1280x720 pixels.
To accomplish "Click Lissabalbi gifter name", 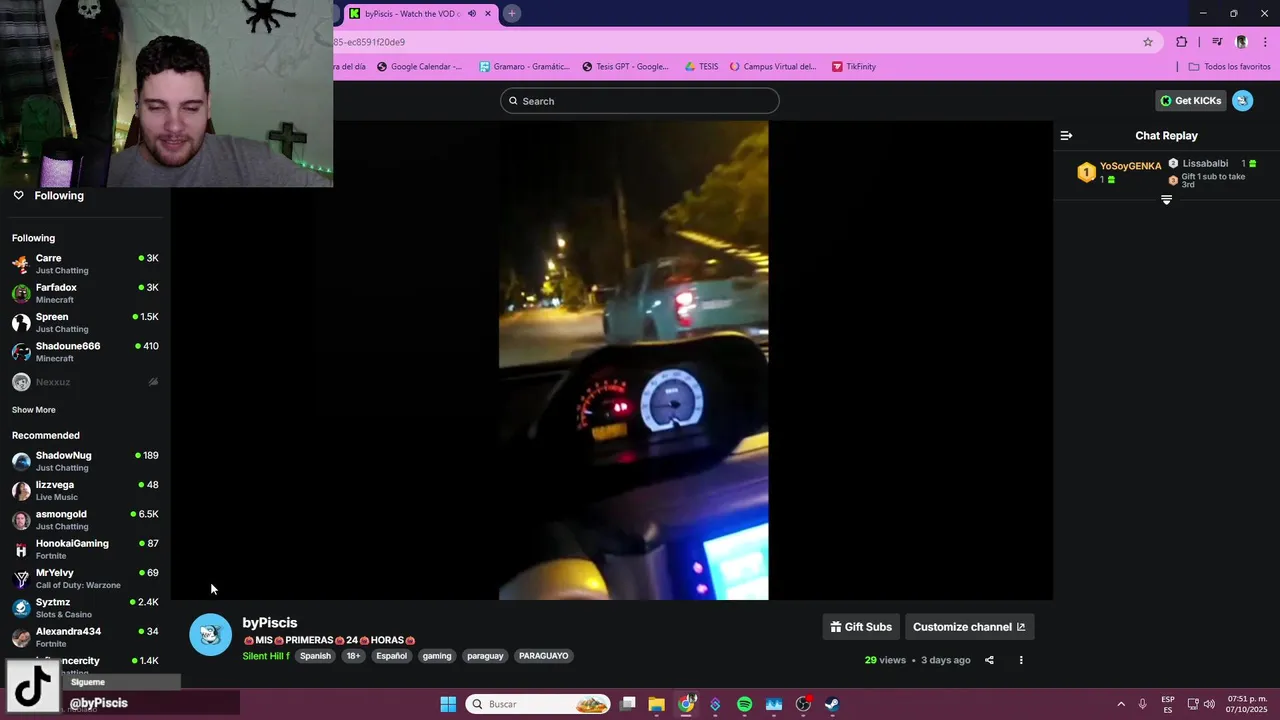I will (x=1205, y=164).
